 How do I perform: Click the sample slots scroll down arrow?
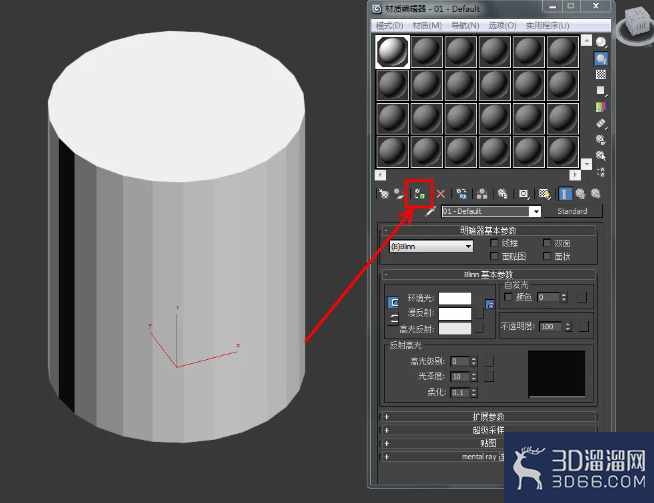point(586,164)
